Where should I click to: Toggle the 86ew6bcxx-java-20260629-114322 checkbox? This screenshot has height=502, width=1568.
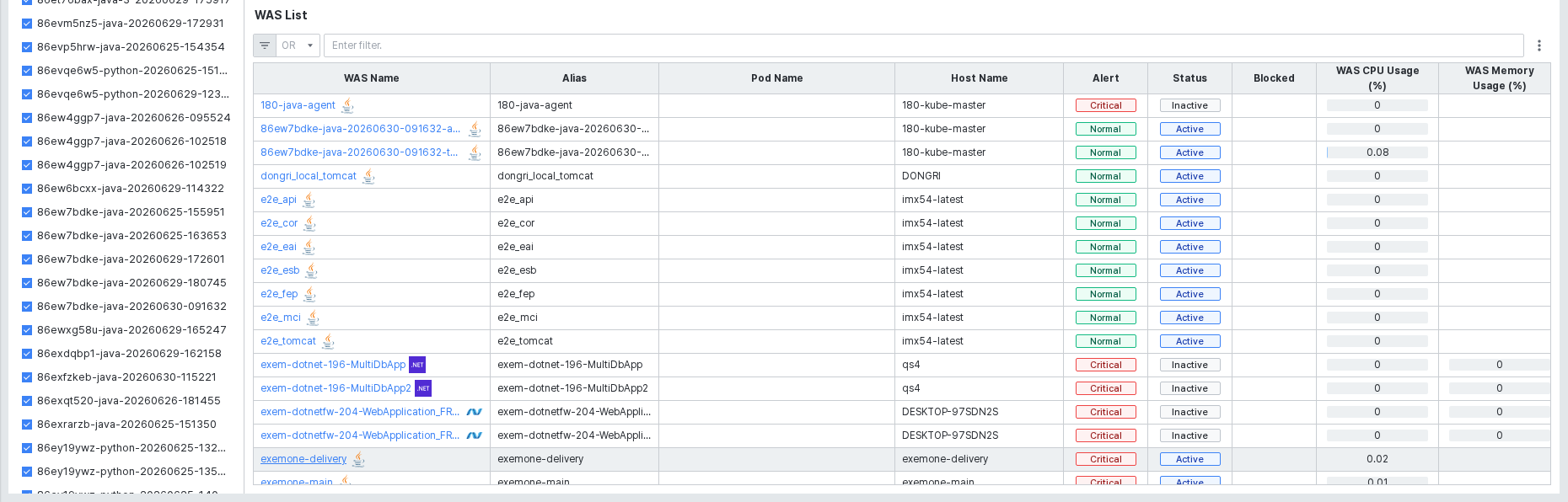click(x=27, y=189)
